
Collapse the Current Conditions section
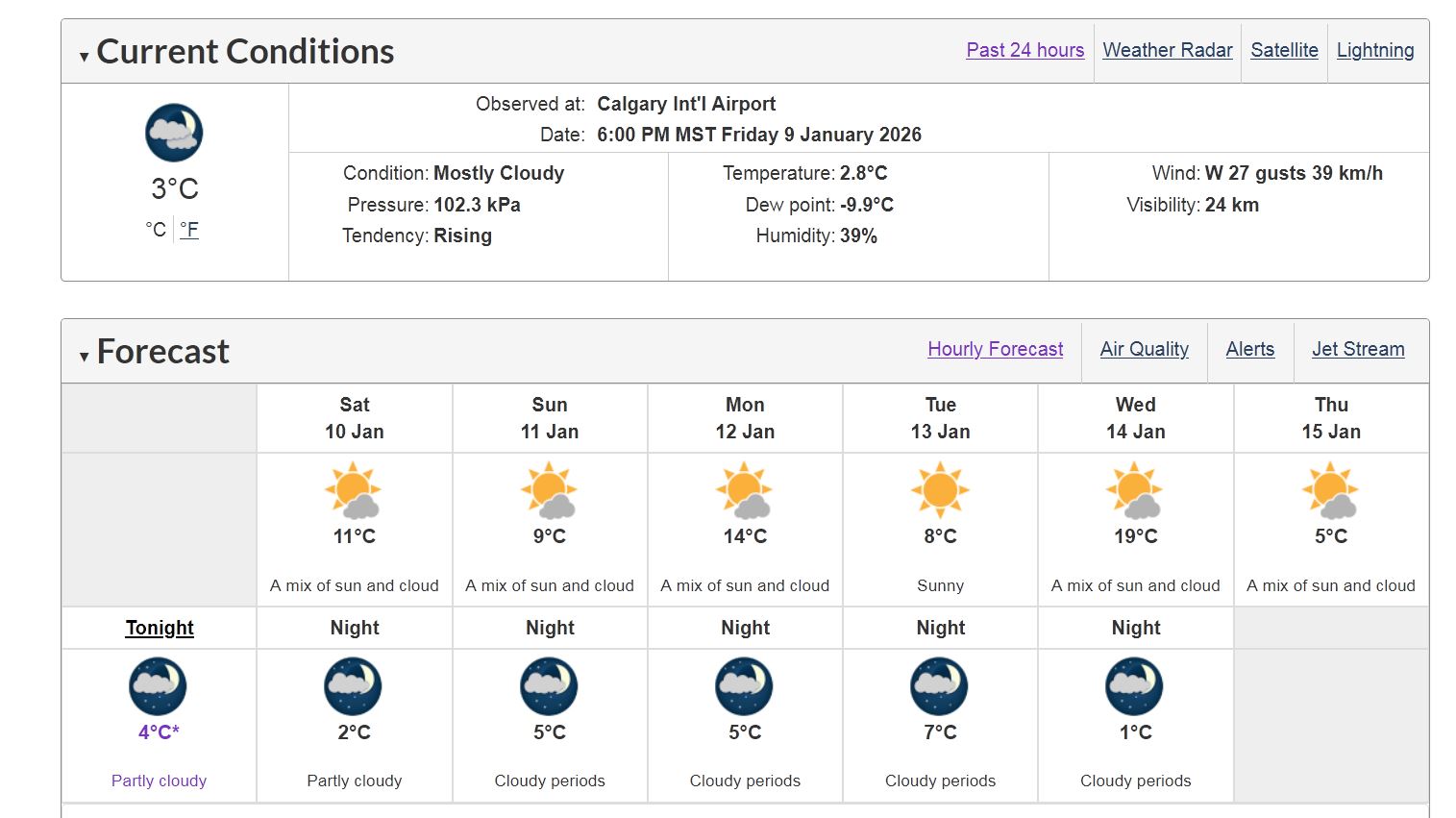pyautogui.click(x=84, y=56)
